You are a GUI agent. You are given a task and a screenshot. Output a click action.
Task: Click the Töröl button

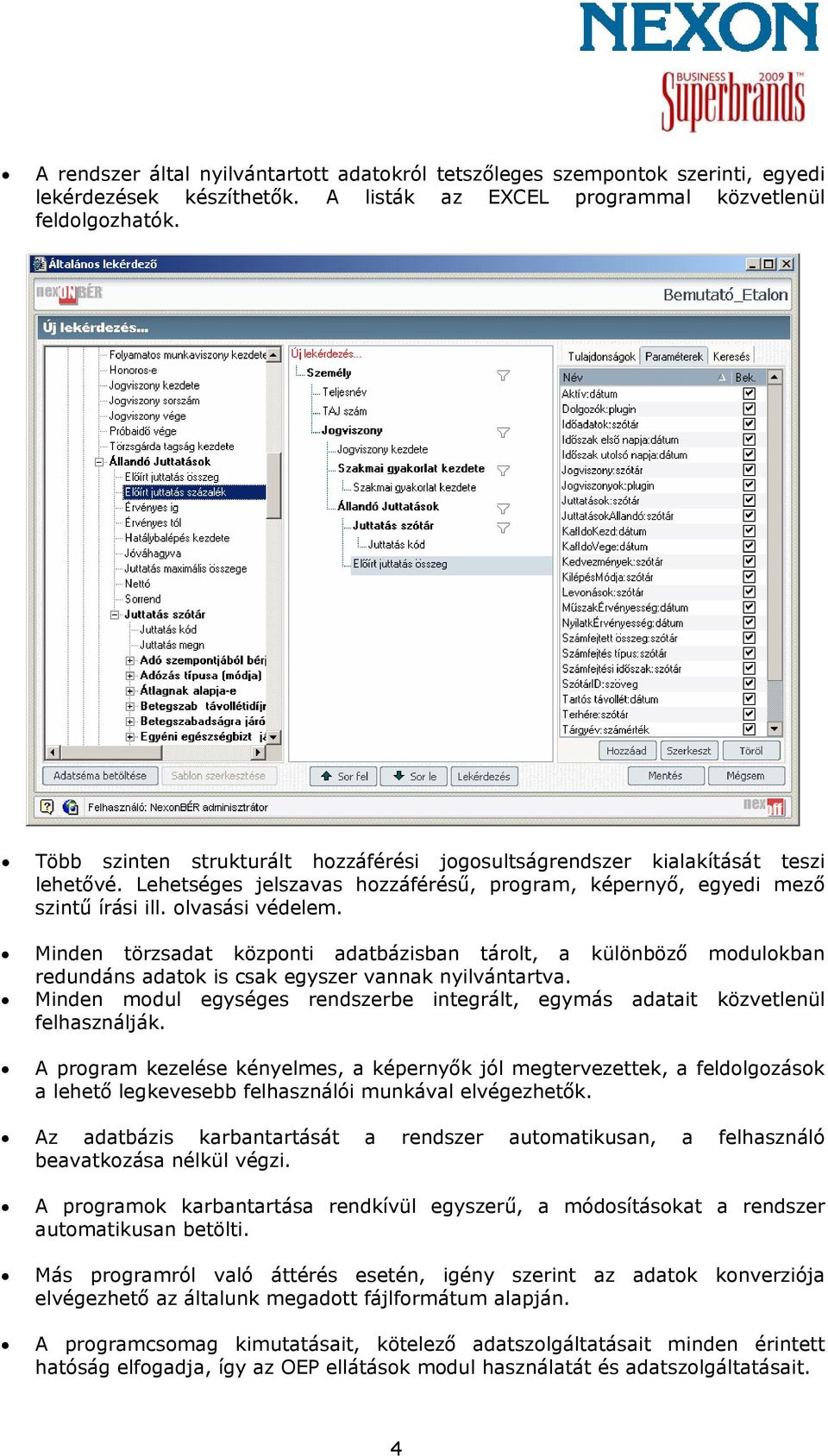[x=750, y=751]
